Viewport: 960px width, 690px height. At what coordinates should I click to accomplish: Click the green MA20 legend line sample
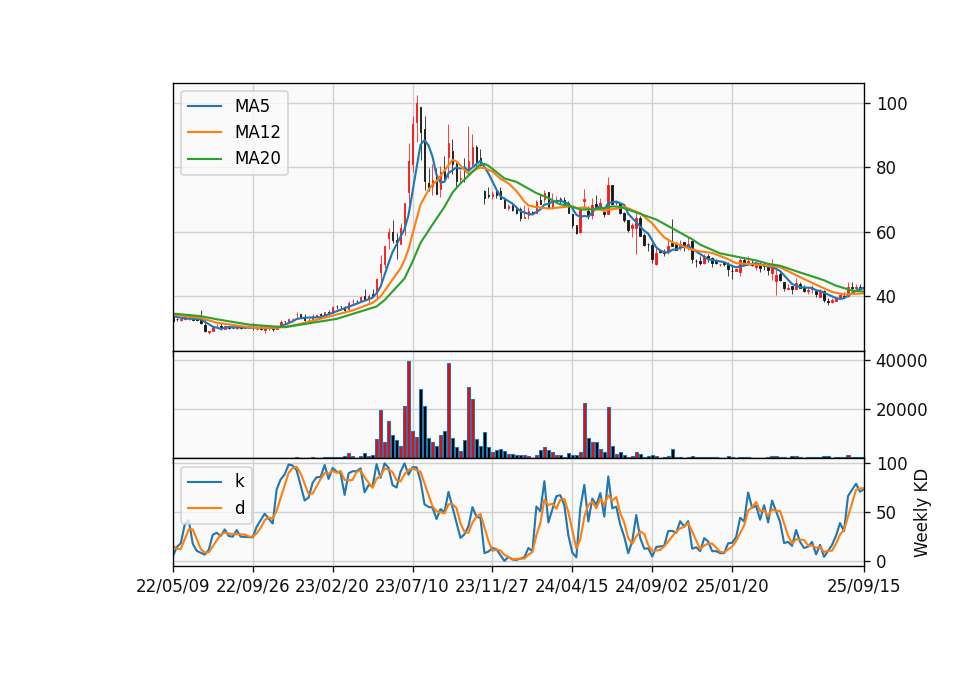204,159
